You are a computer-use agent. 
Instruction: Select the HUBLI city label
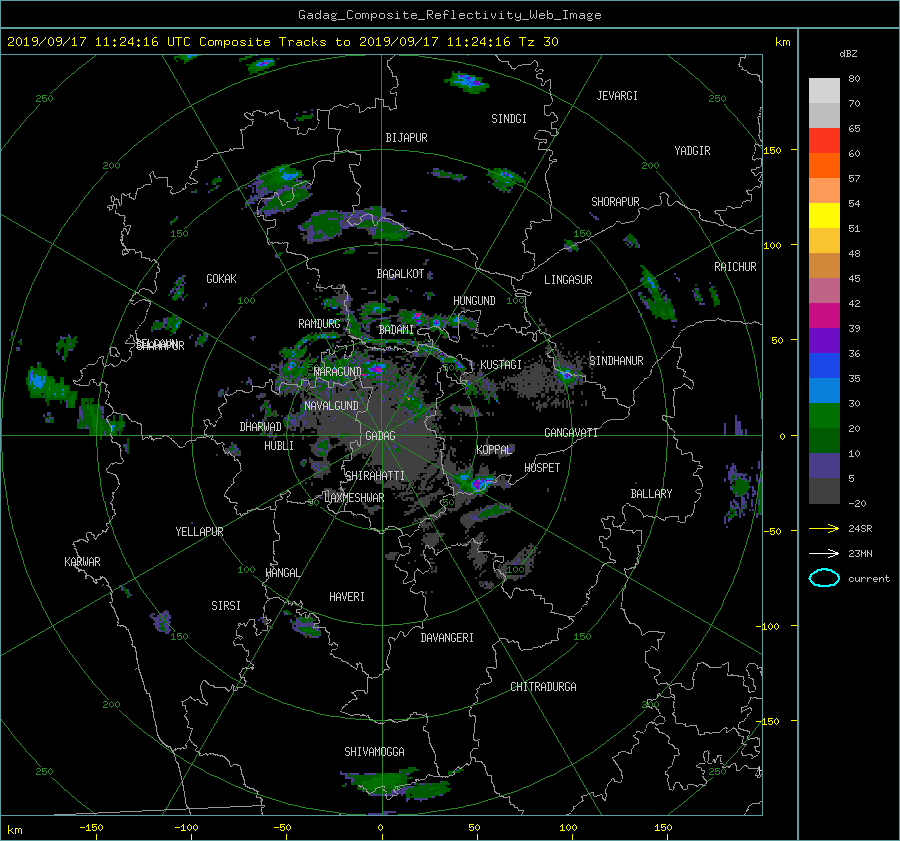click(x=279, y=445)
